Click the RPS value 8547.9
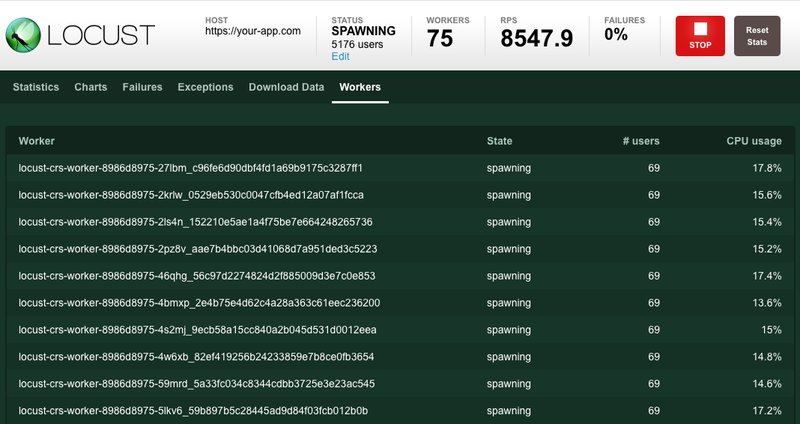The image size is (800, 424). (x=537, y=39)
